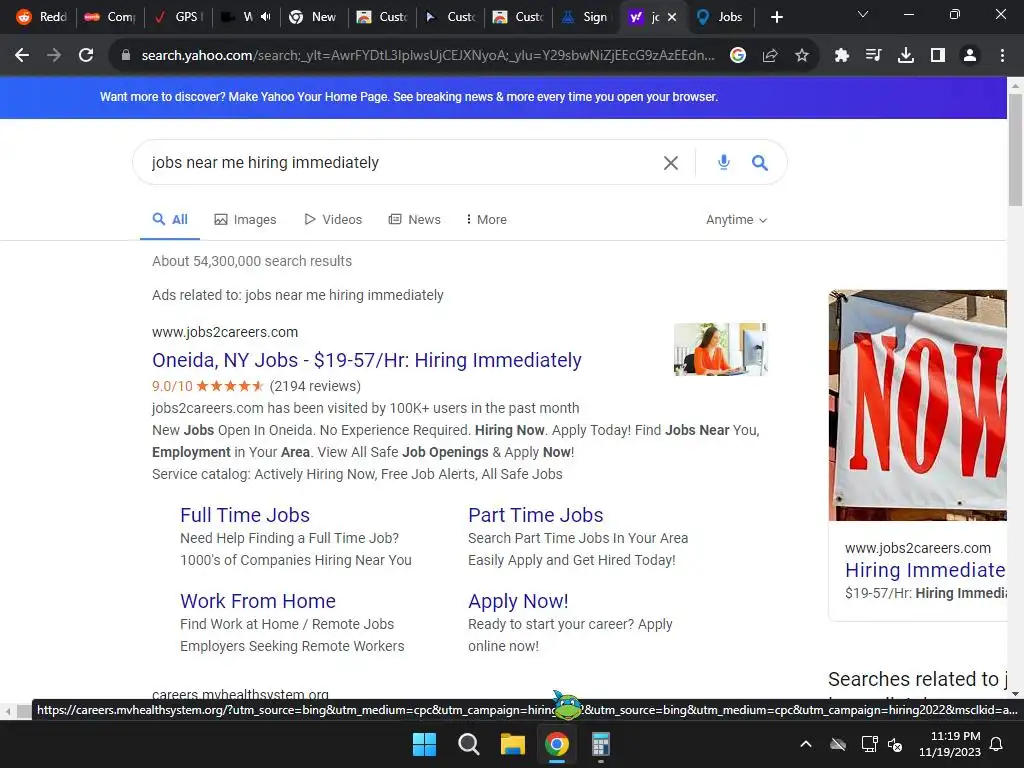
Task: Toggle the browser side panel icon
Action: pos(938,56)
